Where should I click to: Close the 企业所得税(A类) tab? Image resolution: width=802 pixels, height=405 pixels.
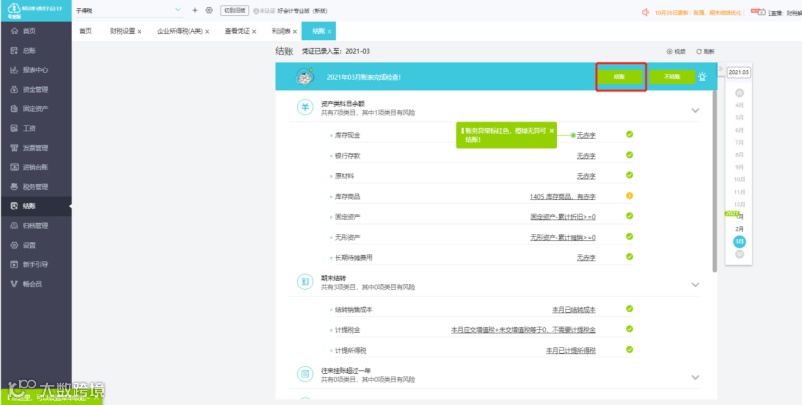click(207, 32)
